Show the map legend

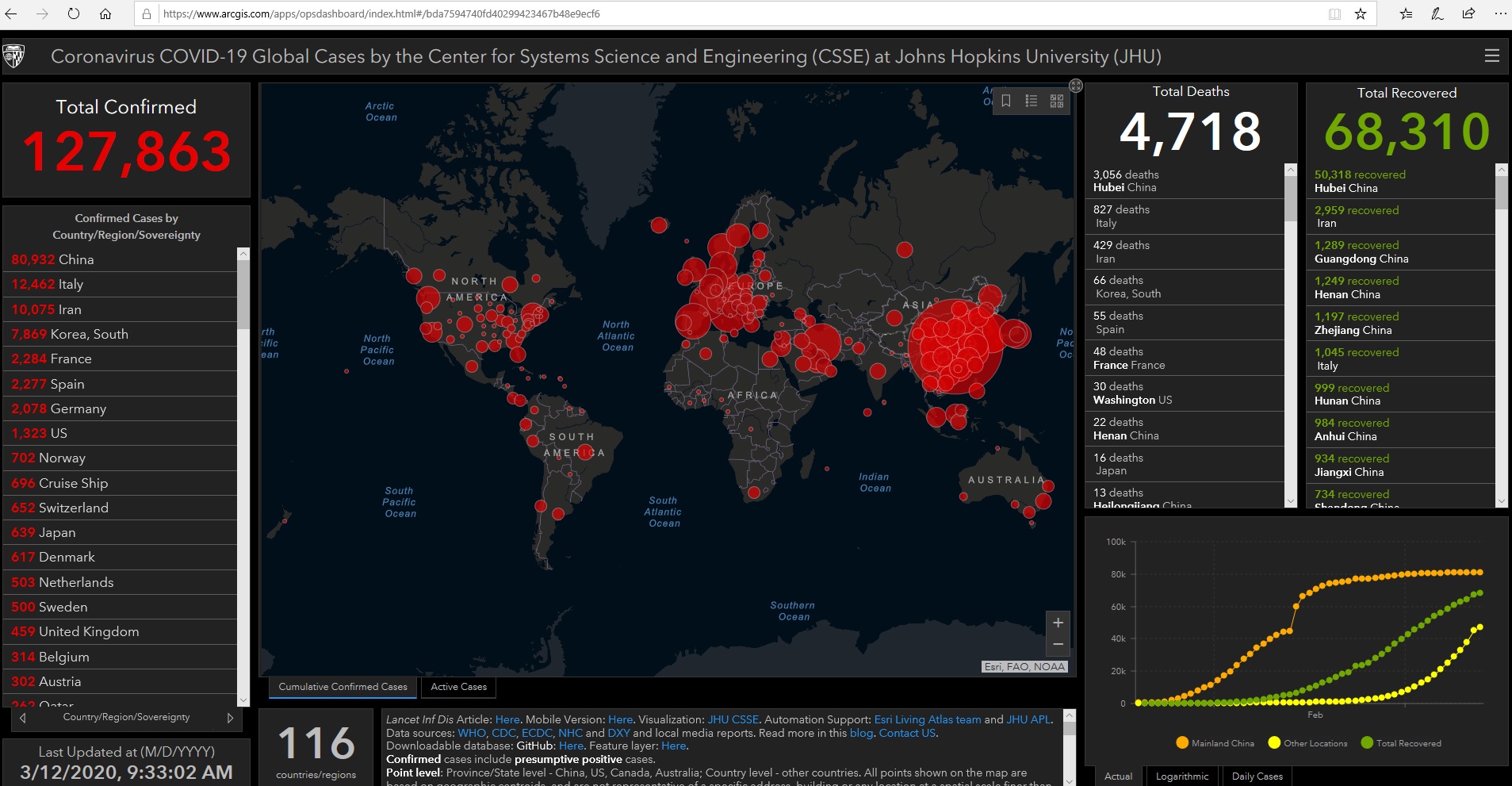[x=1031, y=101]
